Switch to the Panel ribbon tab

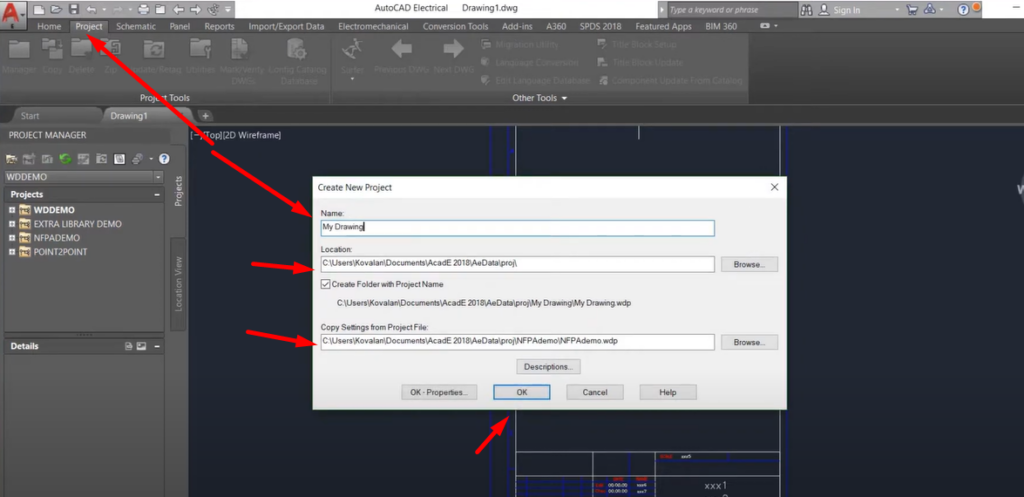pos(180,27)
